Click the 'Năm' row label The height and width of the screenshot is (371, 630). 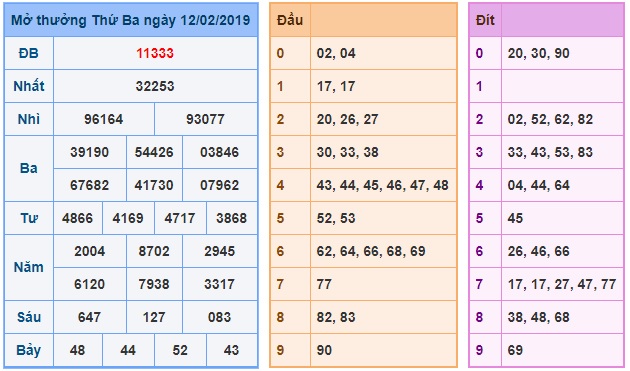pos(29,267)
